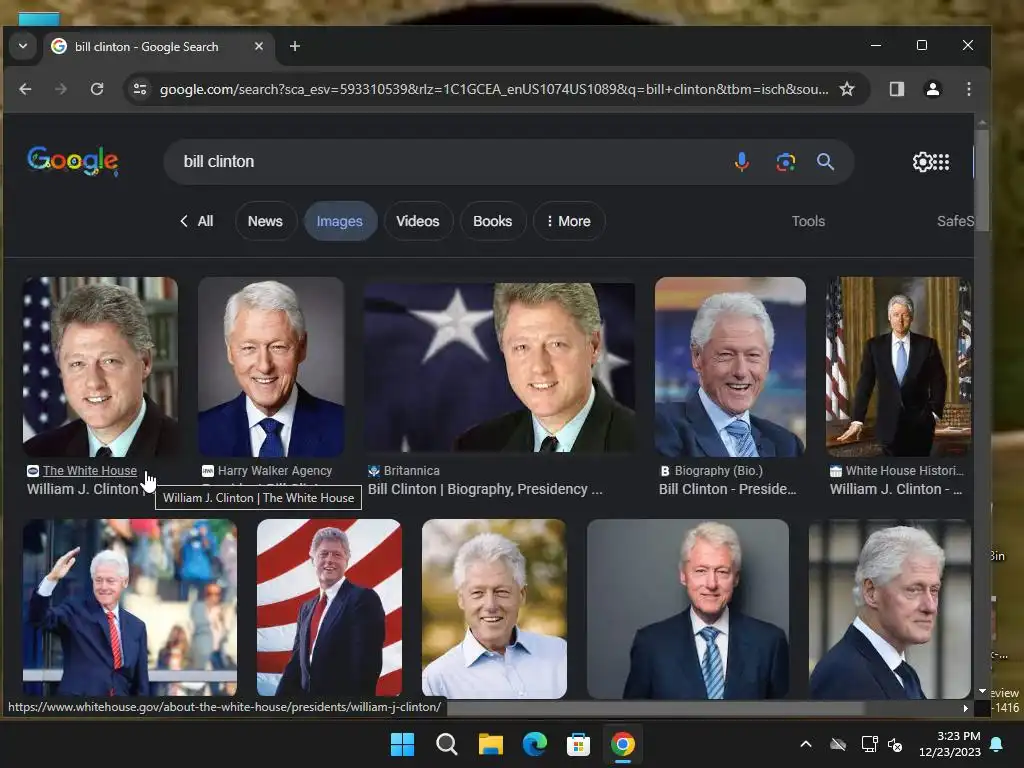Open the Biography (Bio.) image
The width and height of the screenshot is (1024, 768).
pos(730,366)
